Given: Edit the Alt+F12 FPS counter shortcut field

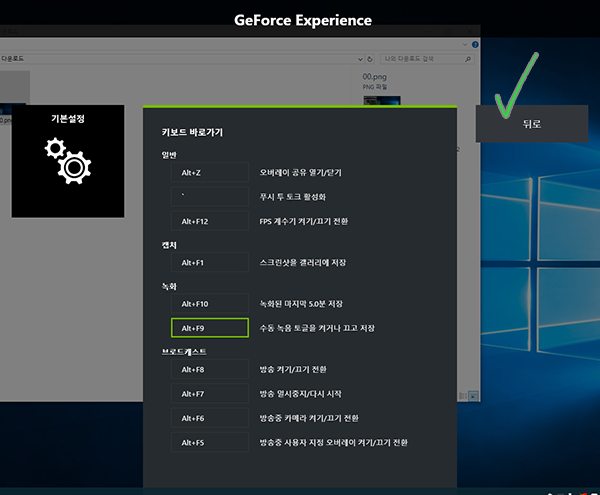Looking at the screenshot, I should (210, 221).
